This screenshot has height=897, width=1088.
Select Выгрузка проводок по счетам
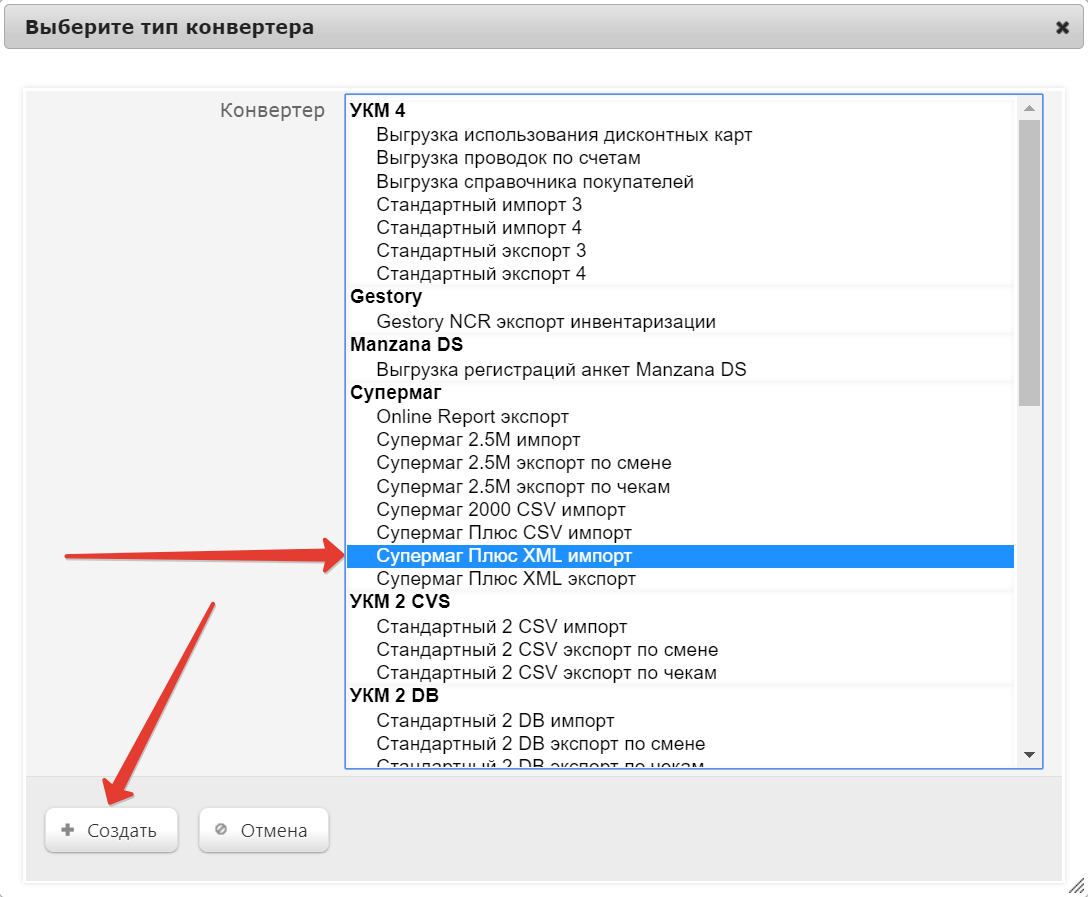[x=508, y=158]
